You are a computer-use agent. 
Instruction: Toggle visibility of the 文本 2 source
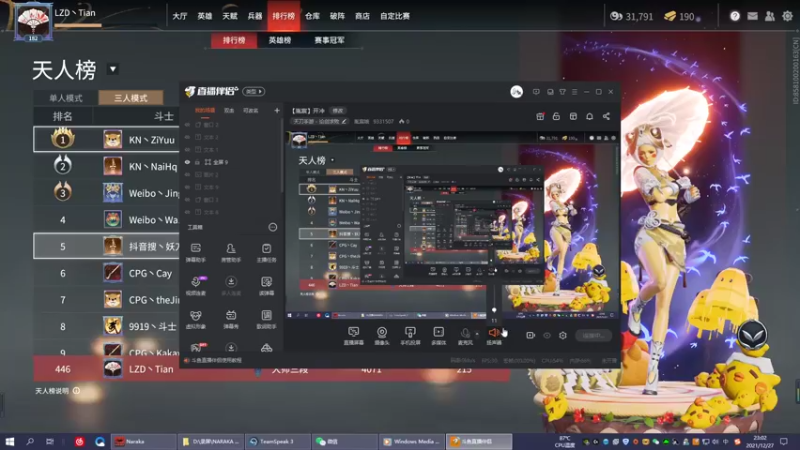click(187, 137)
